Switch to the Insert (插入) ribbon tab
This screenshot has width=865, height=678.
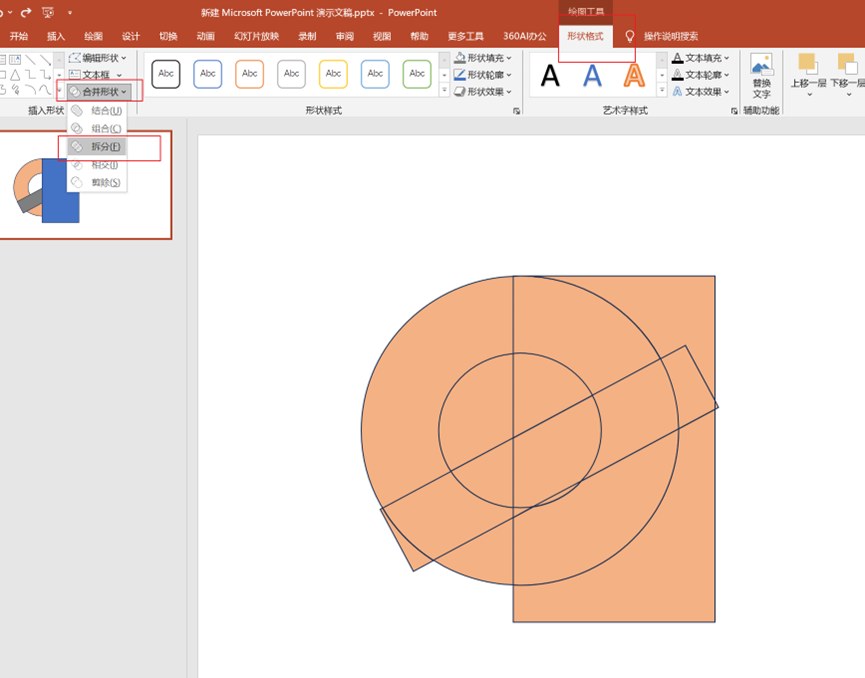tap(56, 37)
